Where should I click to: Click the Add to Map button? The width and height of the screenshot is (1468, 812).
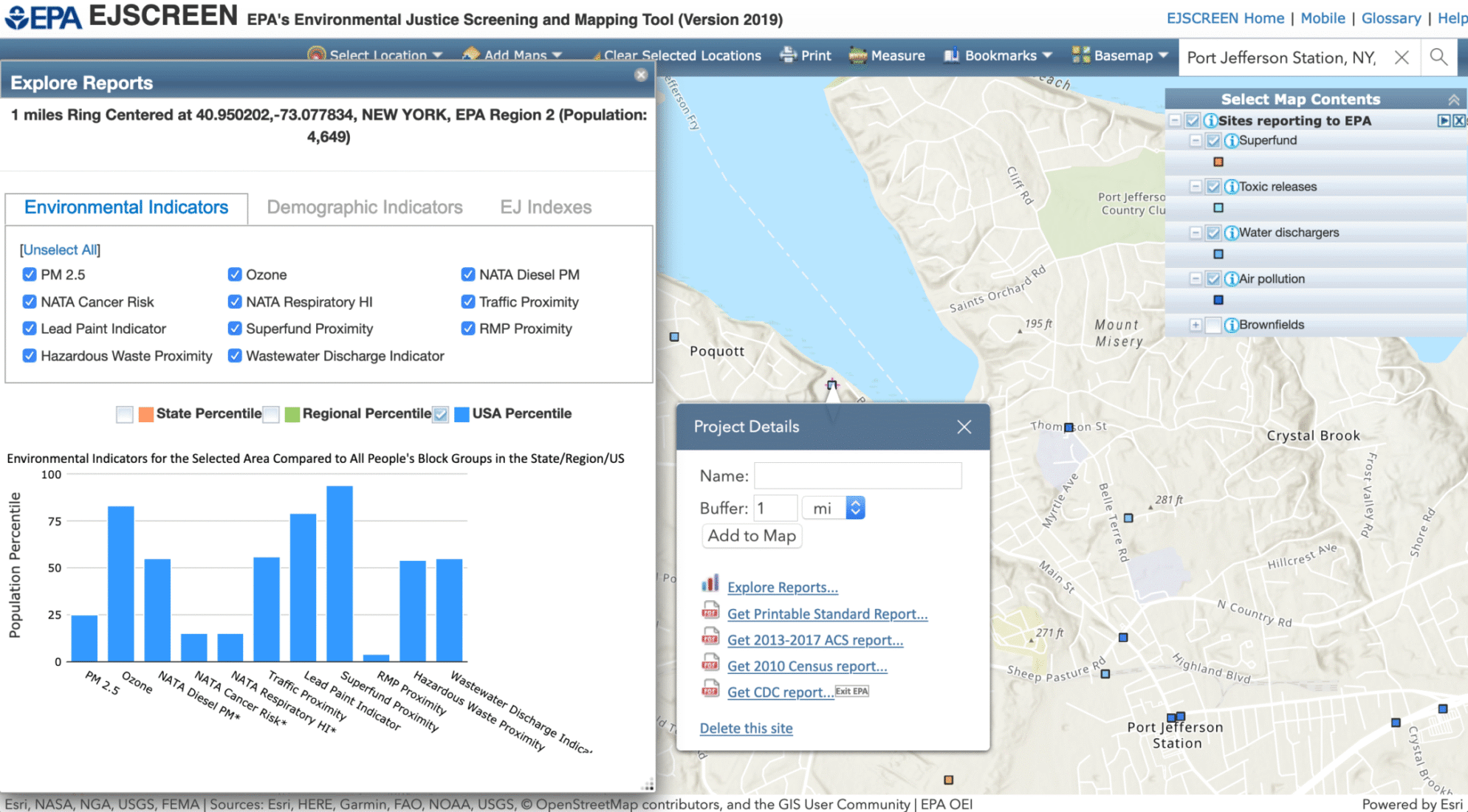[751, 536]
